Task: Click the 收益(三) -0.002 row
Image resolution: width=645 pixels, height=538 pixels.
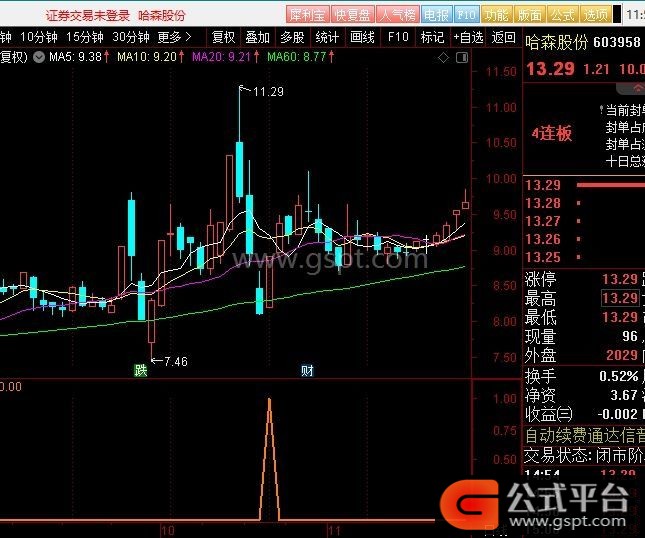Action: coord(584,414)
